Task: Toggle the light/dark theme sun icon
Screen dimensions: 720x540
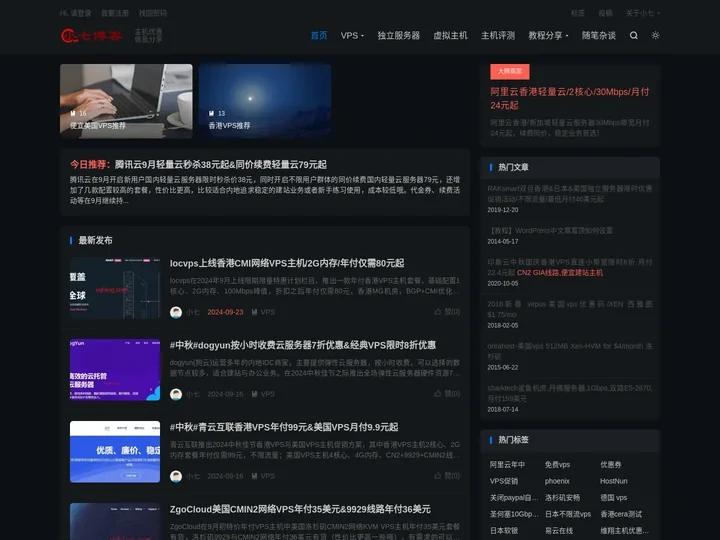Action: click(655, 35)
